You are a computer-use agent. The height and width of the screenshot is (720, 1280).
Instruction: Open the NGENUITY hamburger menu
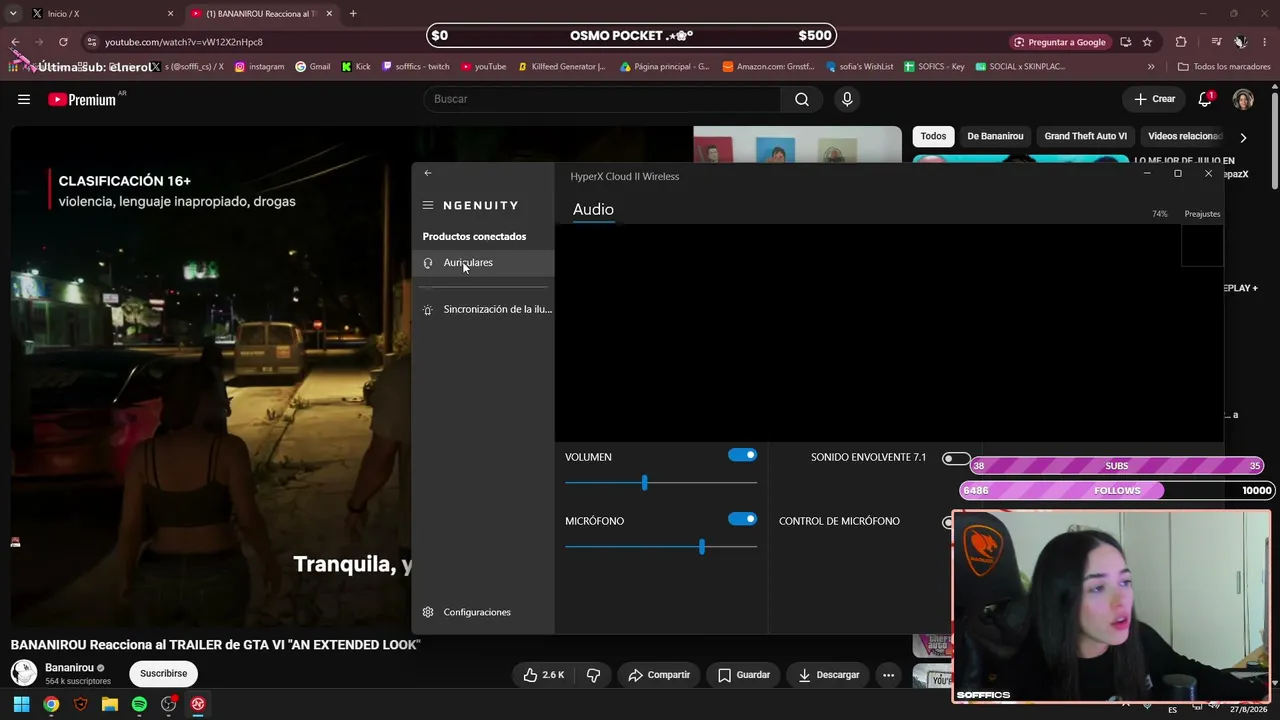pos(428,205)
